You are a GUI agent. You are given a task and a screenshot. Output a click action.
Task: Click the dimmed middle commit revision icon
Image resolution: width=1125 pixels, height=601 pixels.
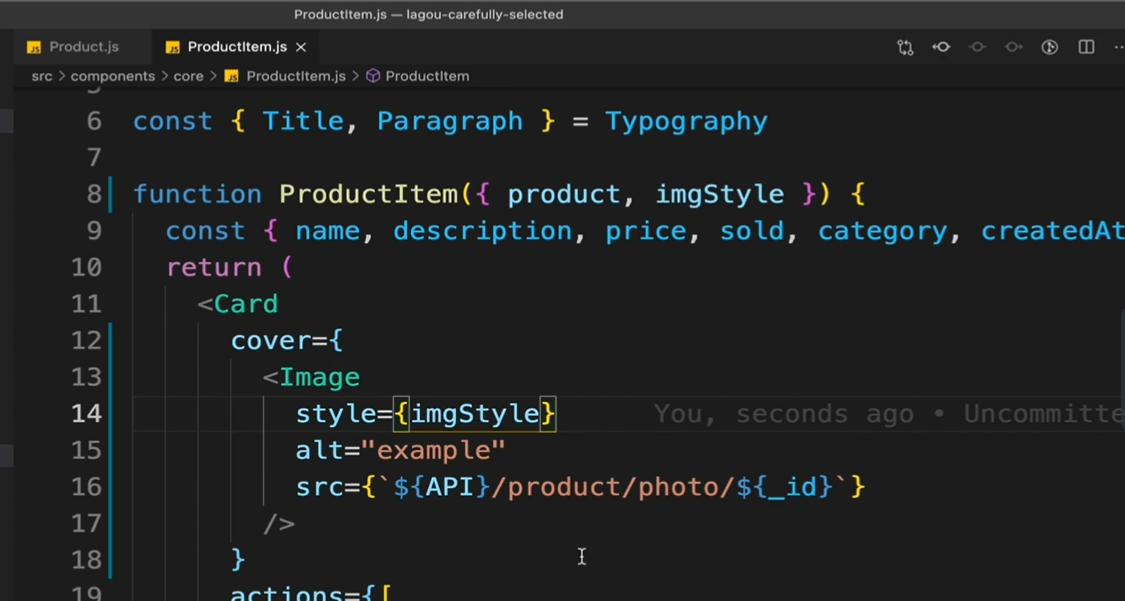point(977,47)
